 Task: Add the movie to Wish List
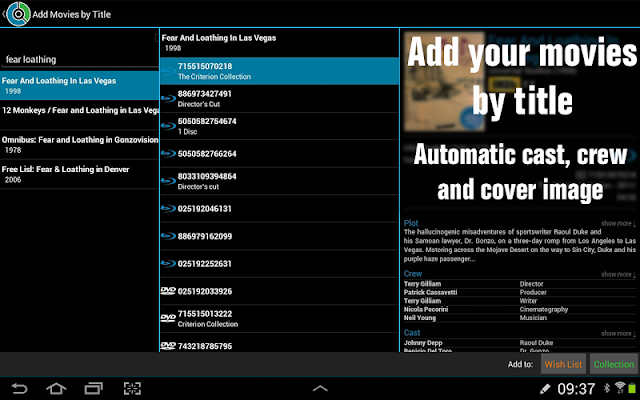tap(563, 364)
